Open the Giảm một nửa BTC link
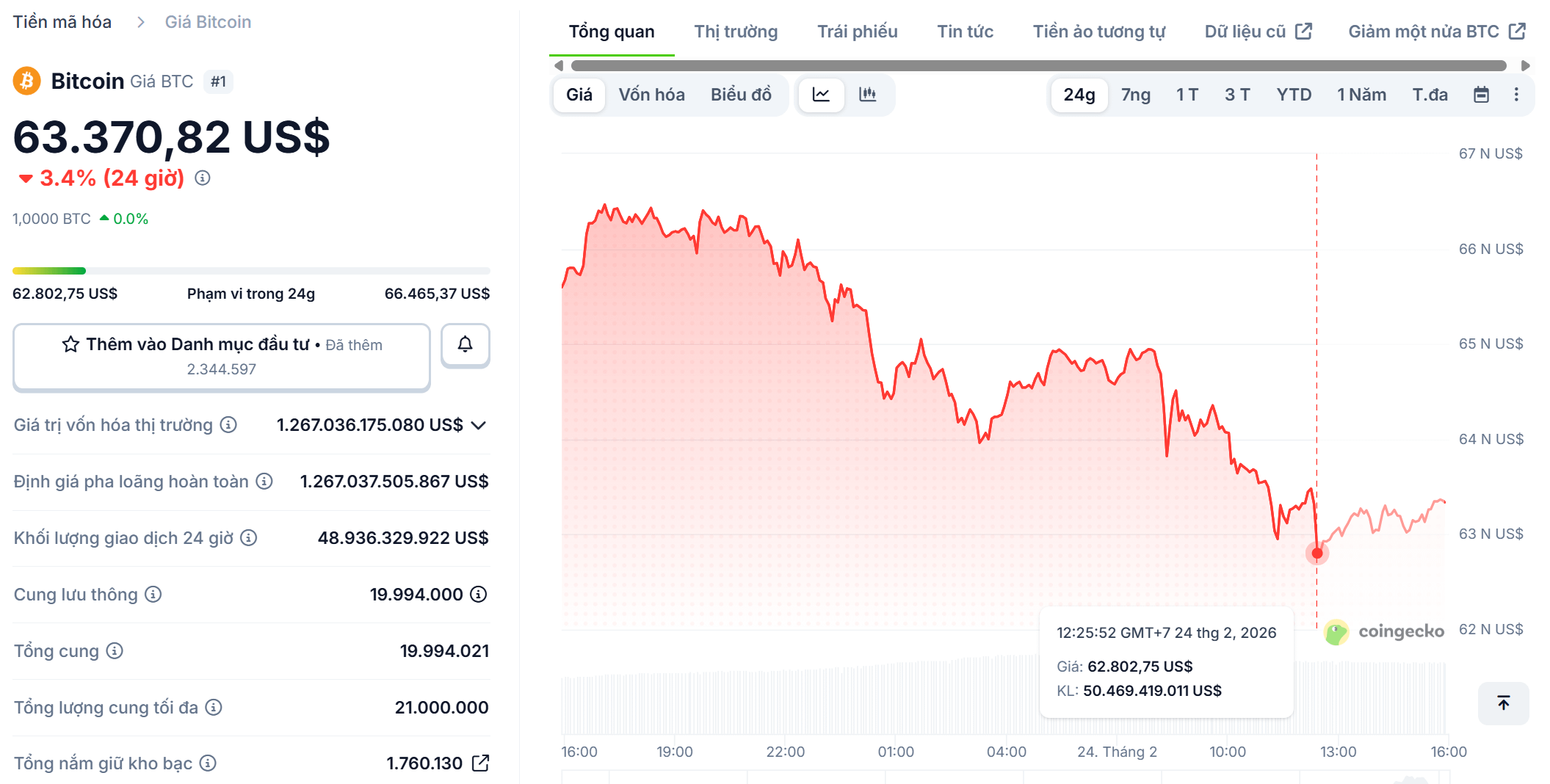 click(1435, 31)
